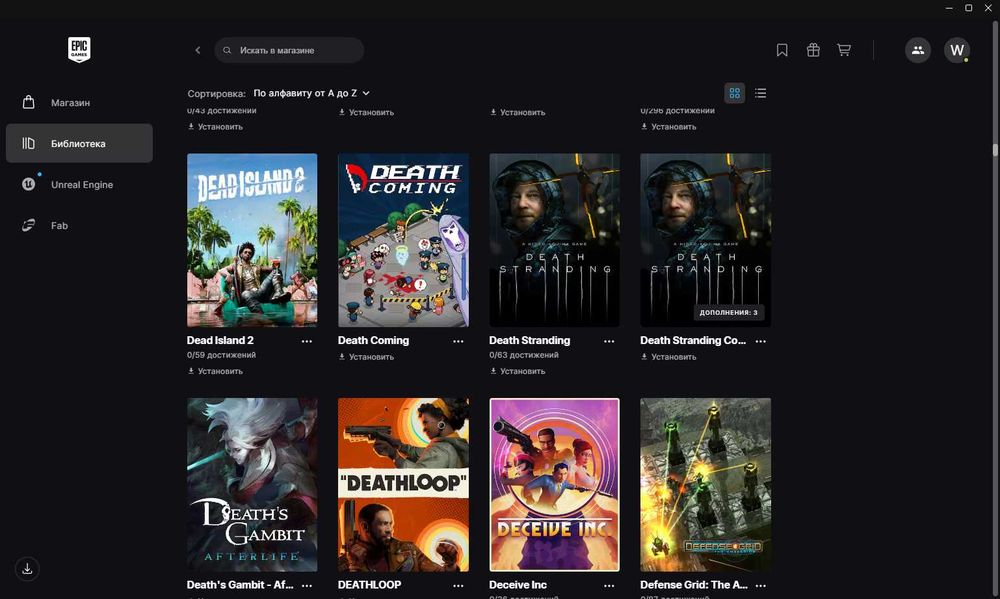1000x599 pixels.
Task: Open the DEATHLOOP cover thumbnail
Action: coord(403,485)
